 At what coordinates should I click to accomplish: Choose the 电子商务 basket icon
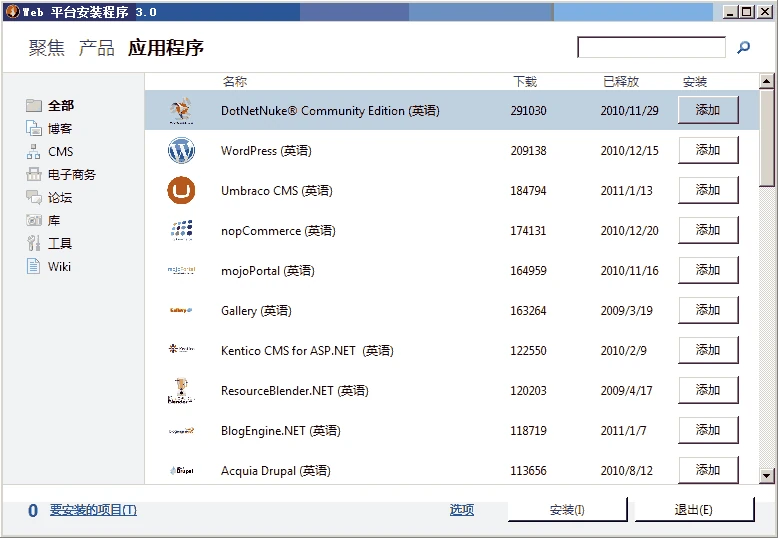coord(34,174)
